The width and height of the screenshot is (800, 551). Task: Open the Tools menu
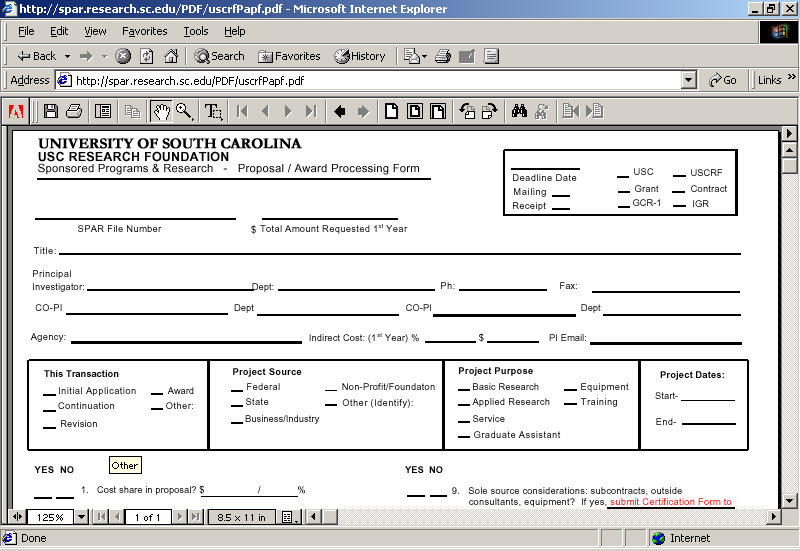pos(196,31)
